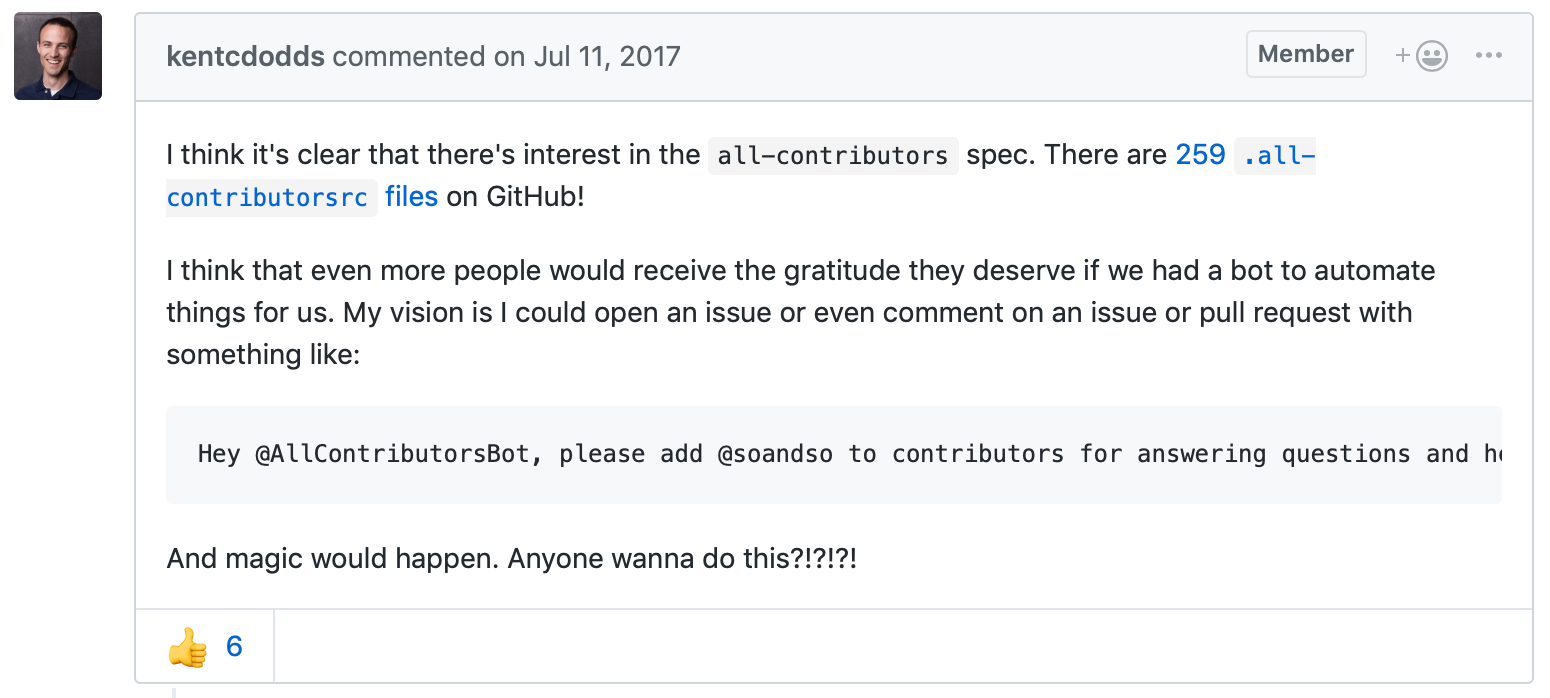This screenshot has width=1550, height=698.
Task: Click the And magic would happen sentence
Action: (x=511, y=558)
